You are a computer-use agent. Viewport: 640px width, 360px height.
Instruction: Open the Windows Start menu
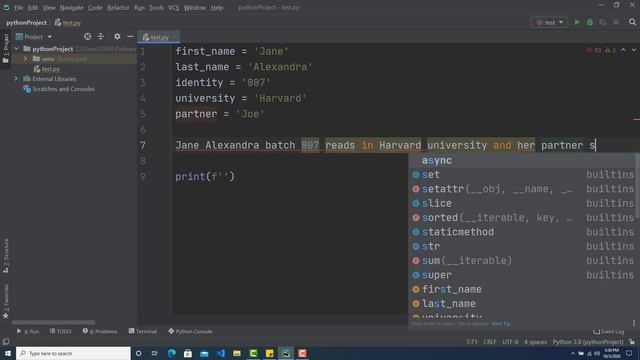tap(8, 353)
